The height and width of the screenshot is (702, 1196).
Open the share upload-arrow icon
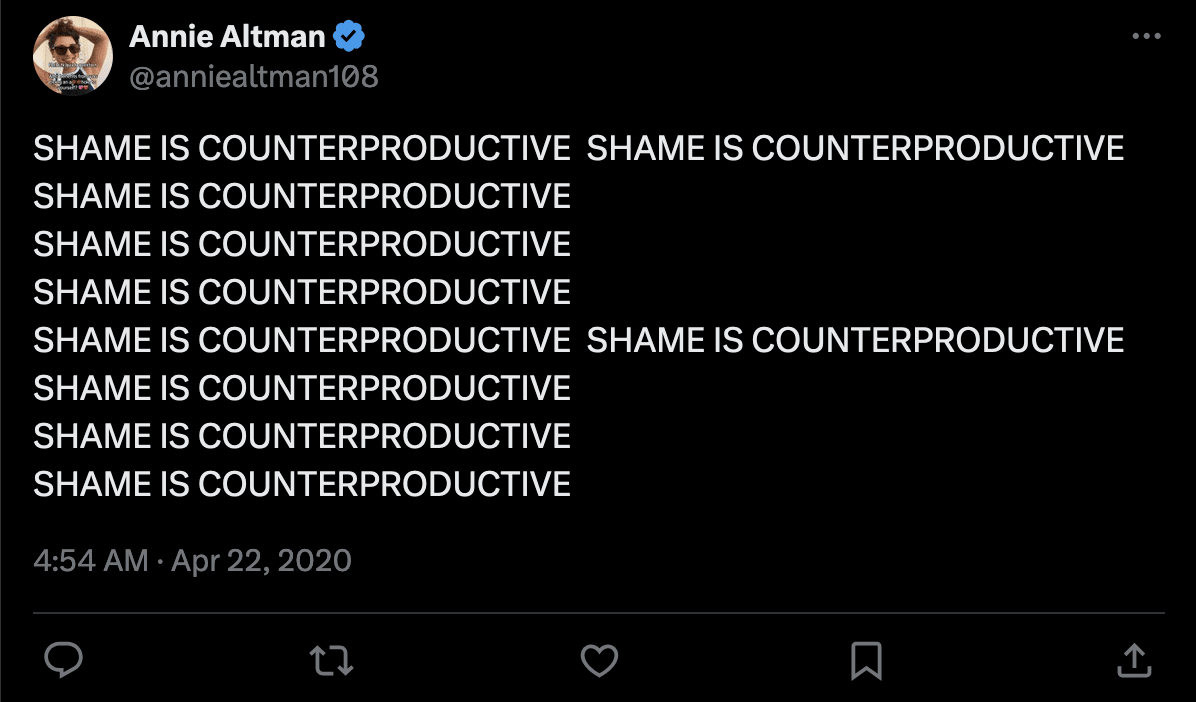click(x=1134, y=660)
